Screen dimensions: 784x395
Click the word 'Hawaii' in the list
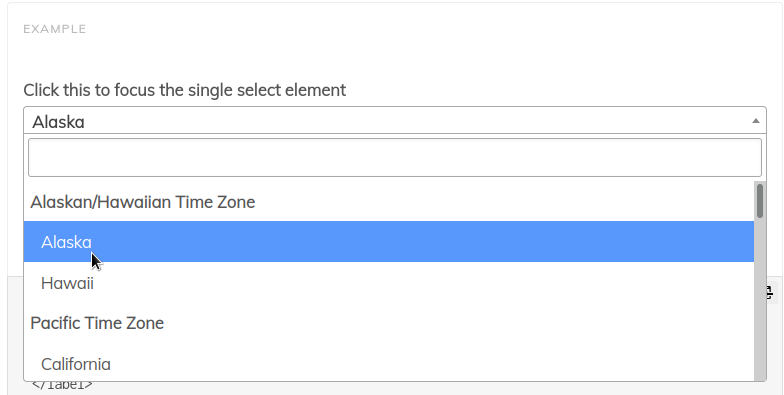click(x=67, y=283)
